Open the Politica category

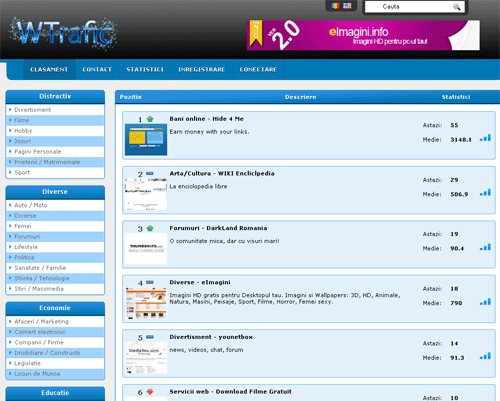(55, 257)
